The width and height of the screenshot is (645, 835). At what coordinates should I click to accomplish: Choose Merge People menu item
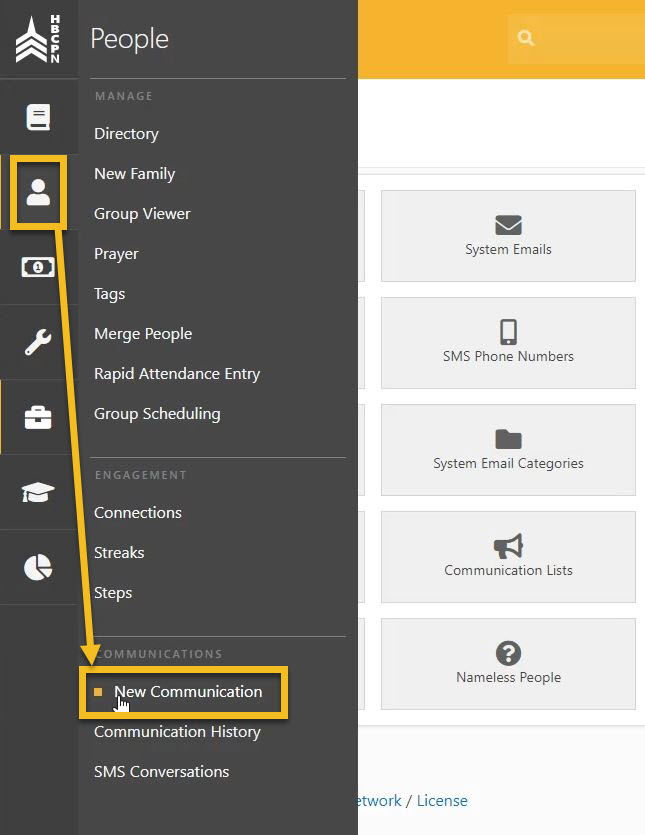coord(143,333)
